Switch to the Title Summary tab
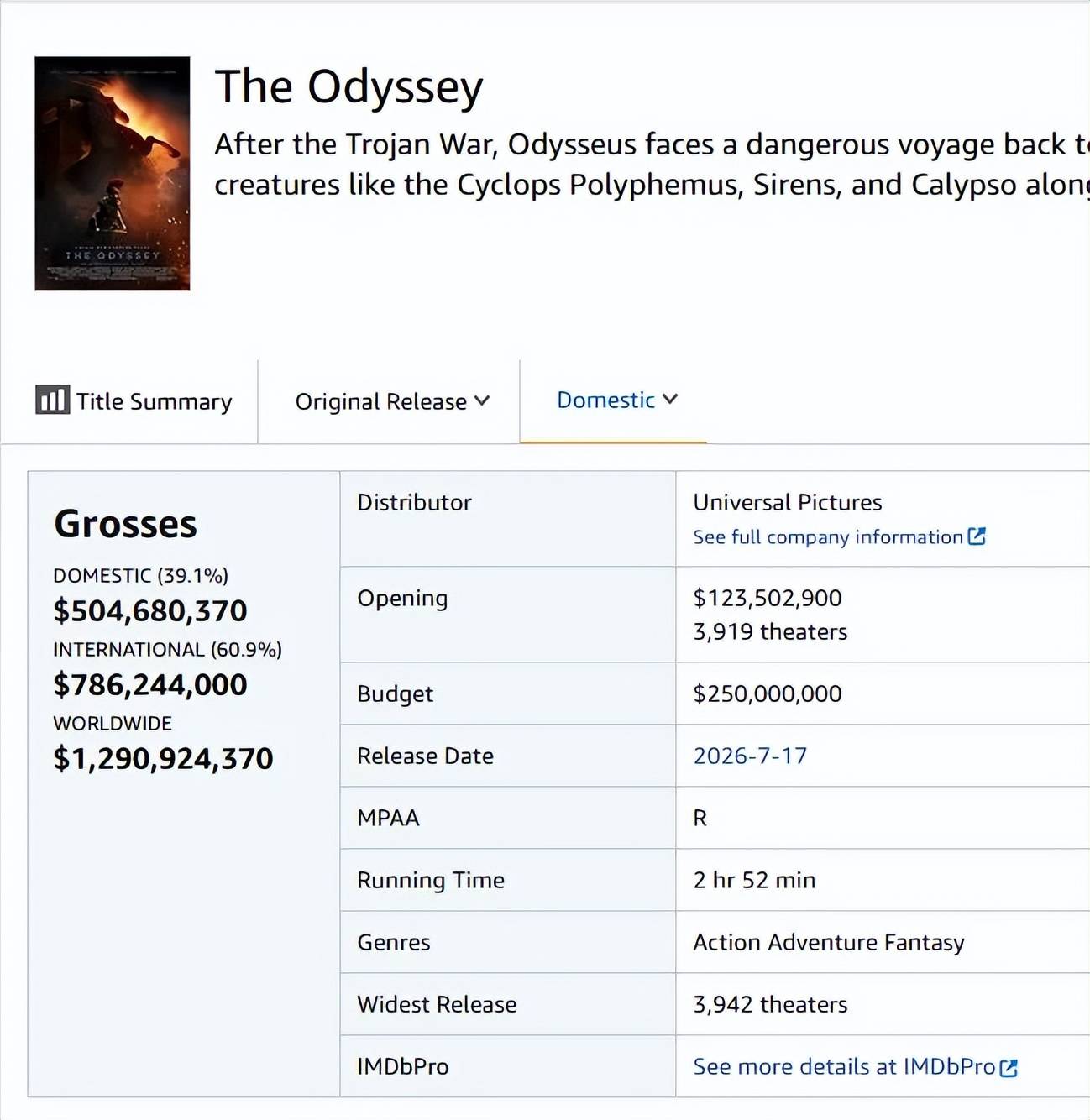The height and width of the screenshot is (1120, 1090). pyautogui.click(x=134, y=401)
